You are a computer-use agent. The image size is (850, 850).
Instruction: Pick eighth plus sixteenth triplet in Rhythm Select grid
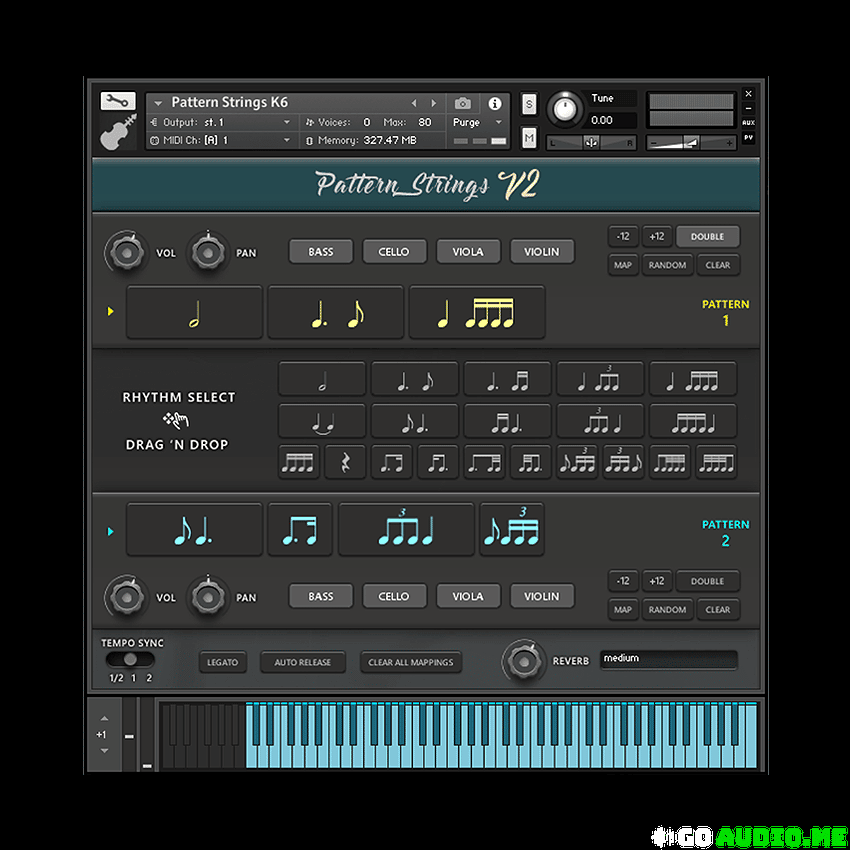point(577,462)
